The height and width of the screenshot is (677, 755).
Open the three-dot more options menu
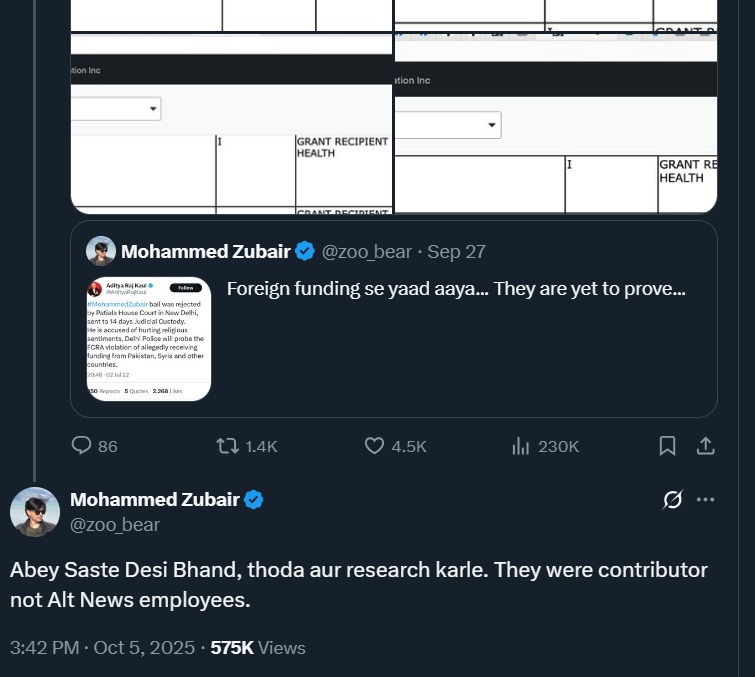706,500
